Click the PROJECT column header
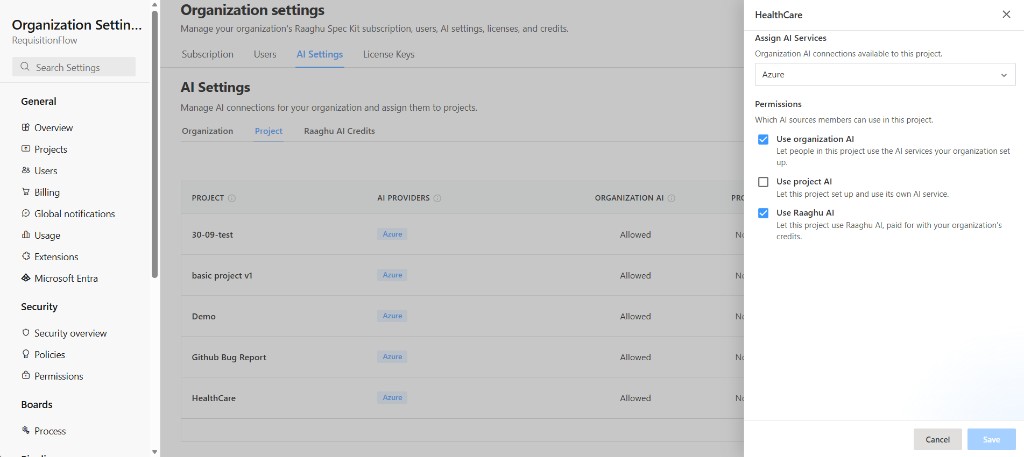Viewport: 1024px width, 457px height. pyautogui.click(x=208, y=198)
